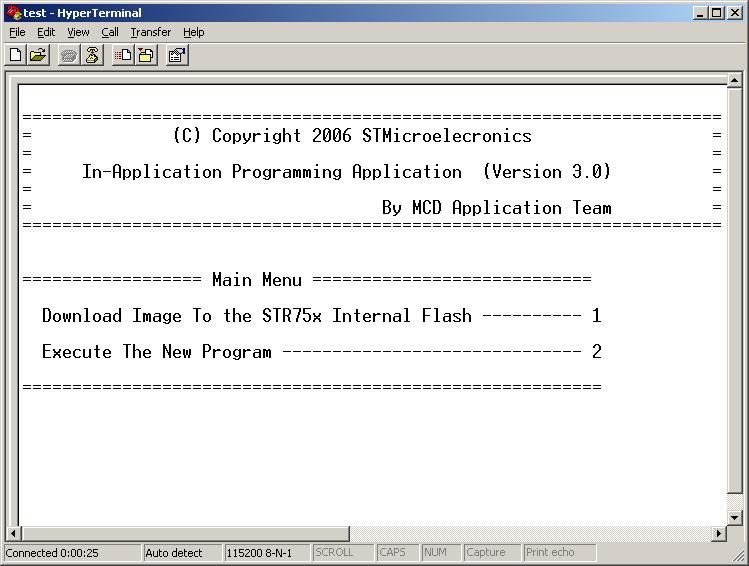Click the Open folder toolbar icon
This screenshot has height=566, width=749.
click(38, 55)
